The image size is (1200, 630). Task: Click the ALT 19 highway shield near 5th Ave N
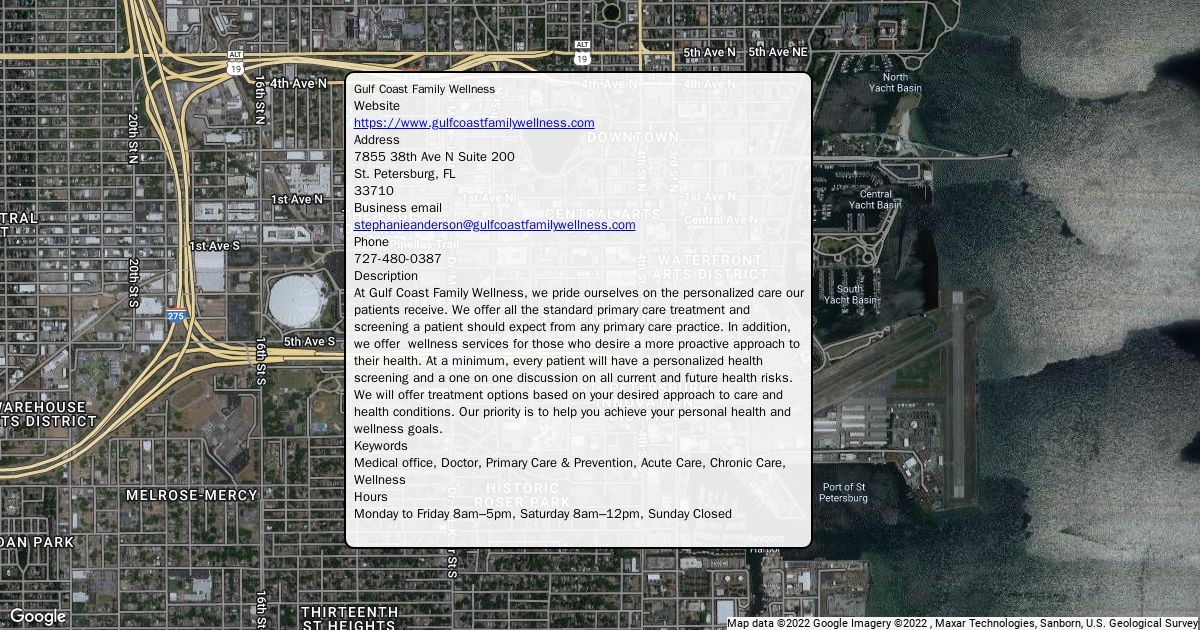583,53
